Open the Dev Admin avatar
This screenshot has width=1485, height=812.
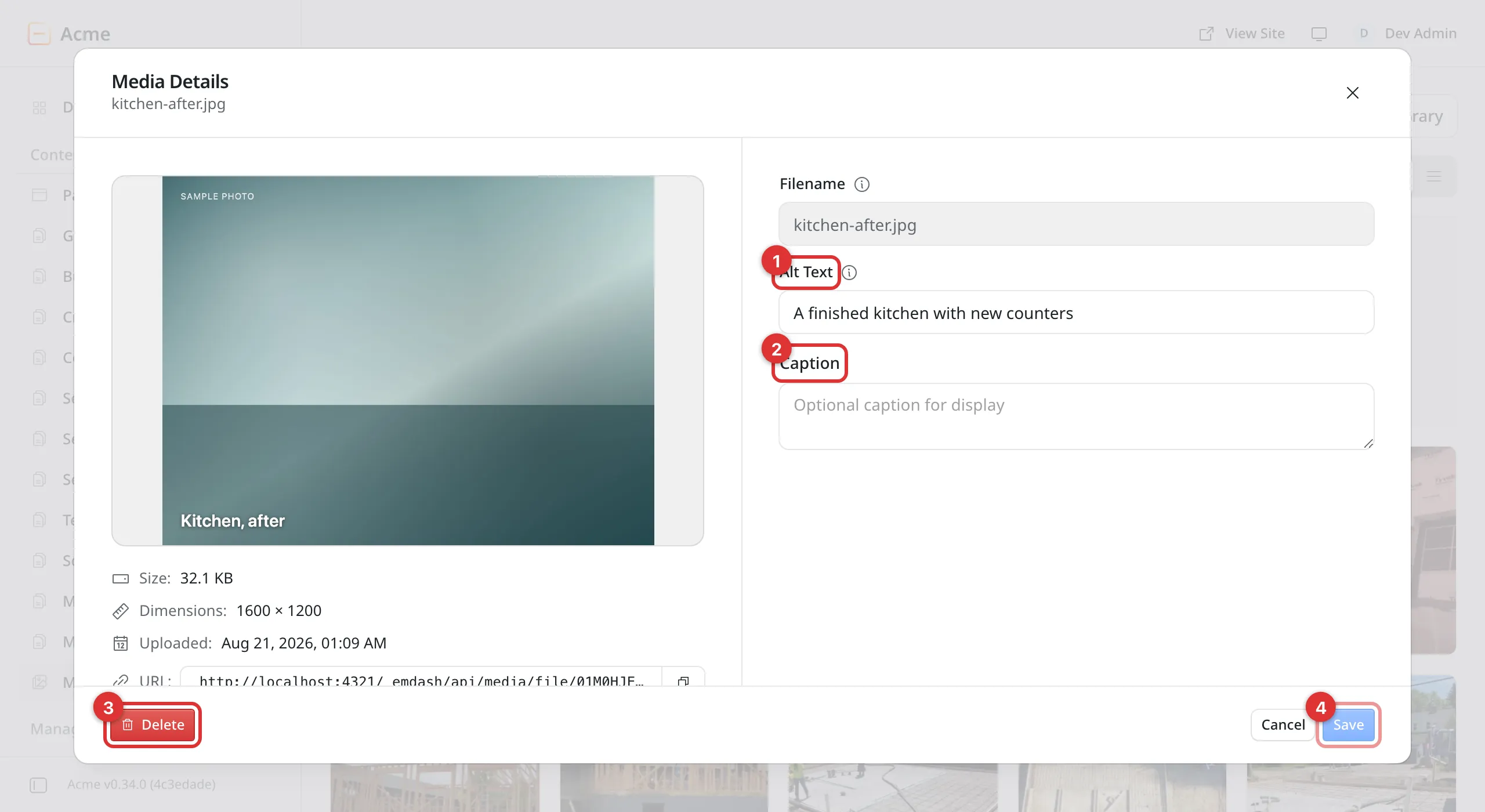(x=1364, y=34)
